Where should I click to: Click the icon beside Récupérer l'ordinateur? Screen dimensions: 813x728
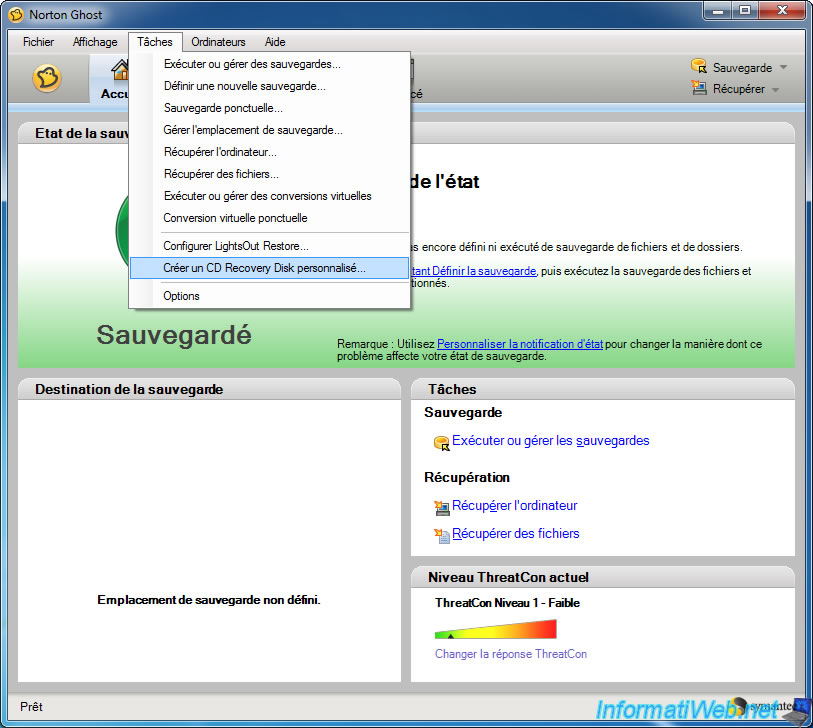442,508
